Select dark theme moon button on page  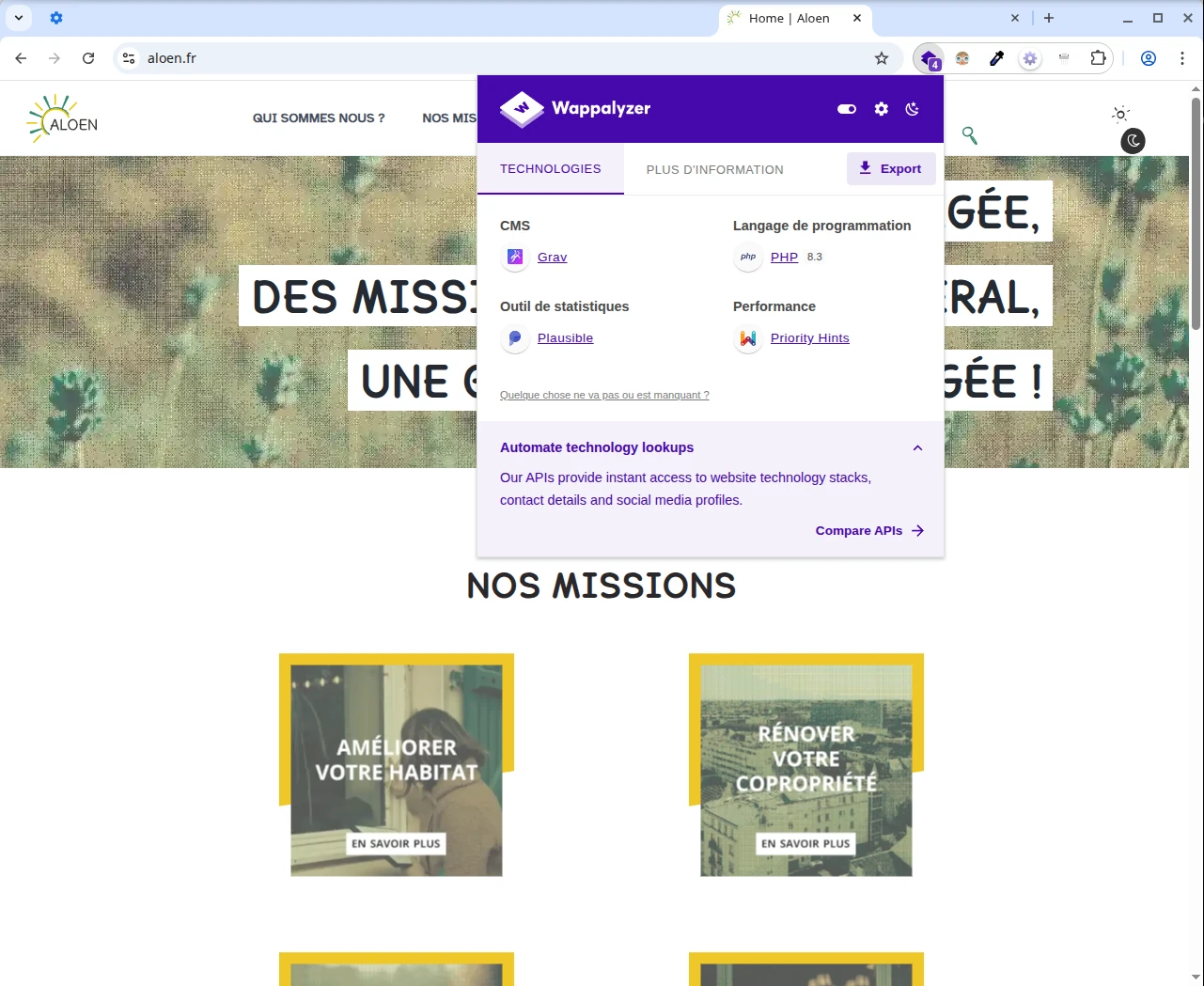[x=1133, y=141]
